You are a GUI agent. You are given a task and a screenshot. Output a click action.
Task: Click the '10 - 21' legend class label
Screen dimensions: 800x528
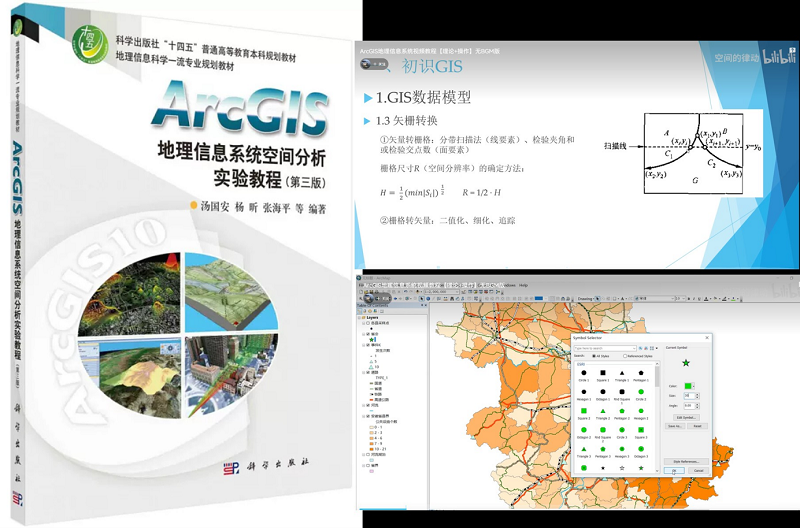click(380, 449)
